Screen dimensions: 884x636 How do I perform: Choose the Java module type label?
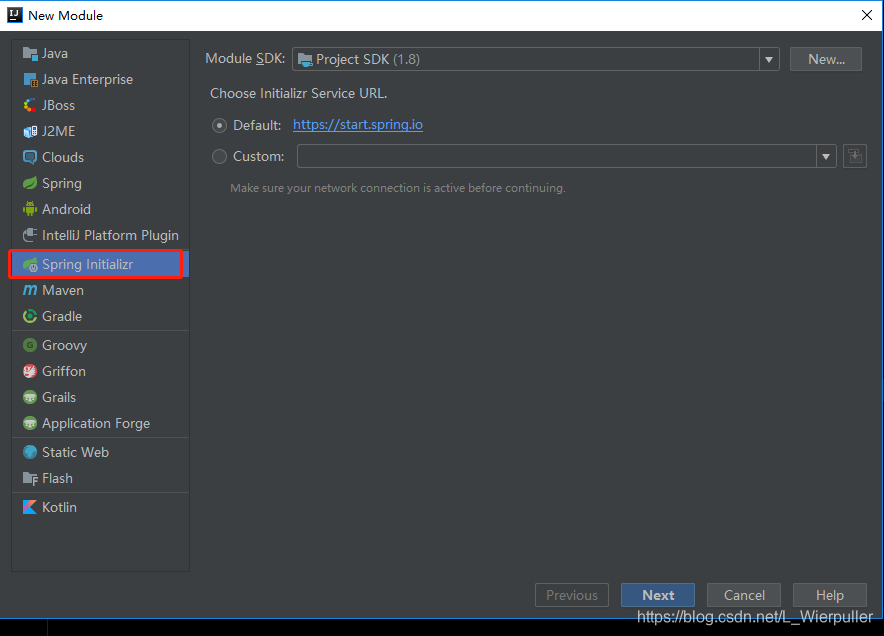pyautogui.click(x=55, y=54)
